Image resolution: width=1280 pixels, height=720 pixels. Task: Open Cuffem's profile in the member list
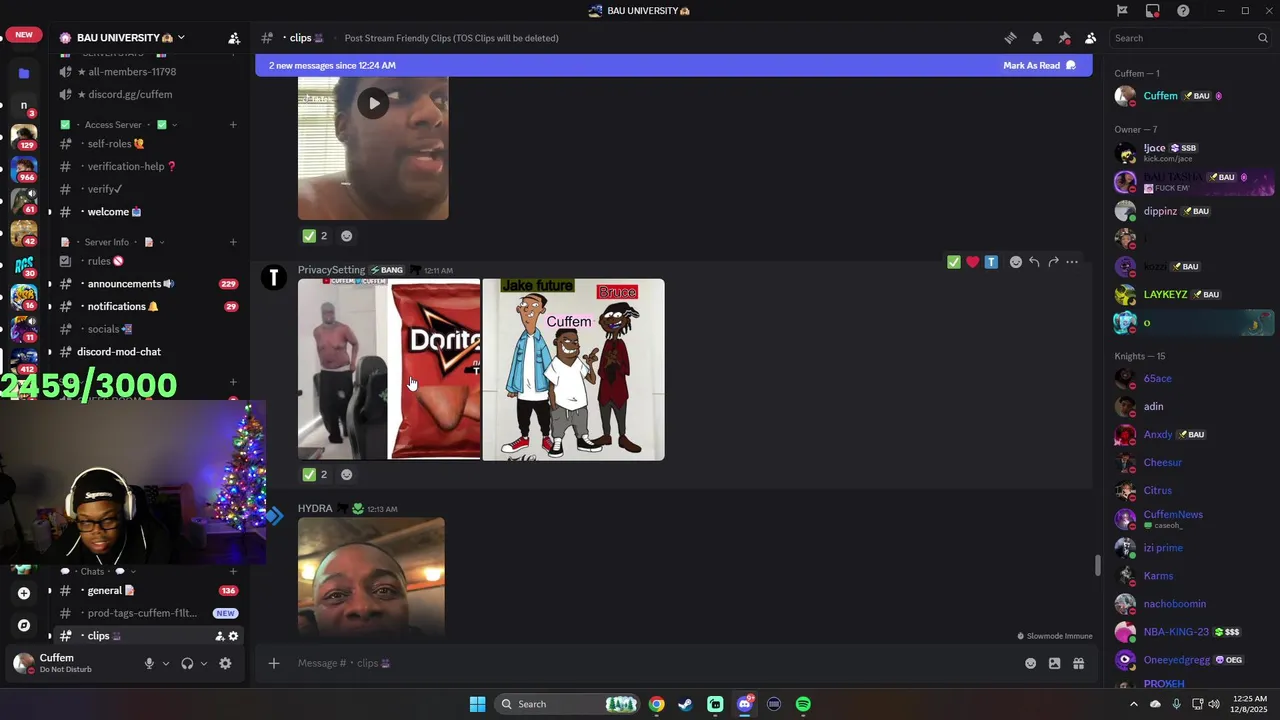tap(1193, 96)
